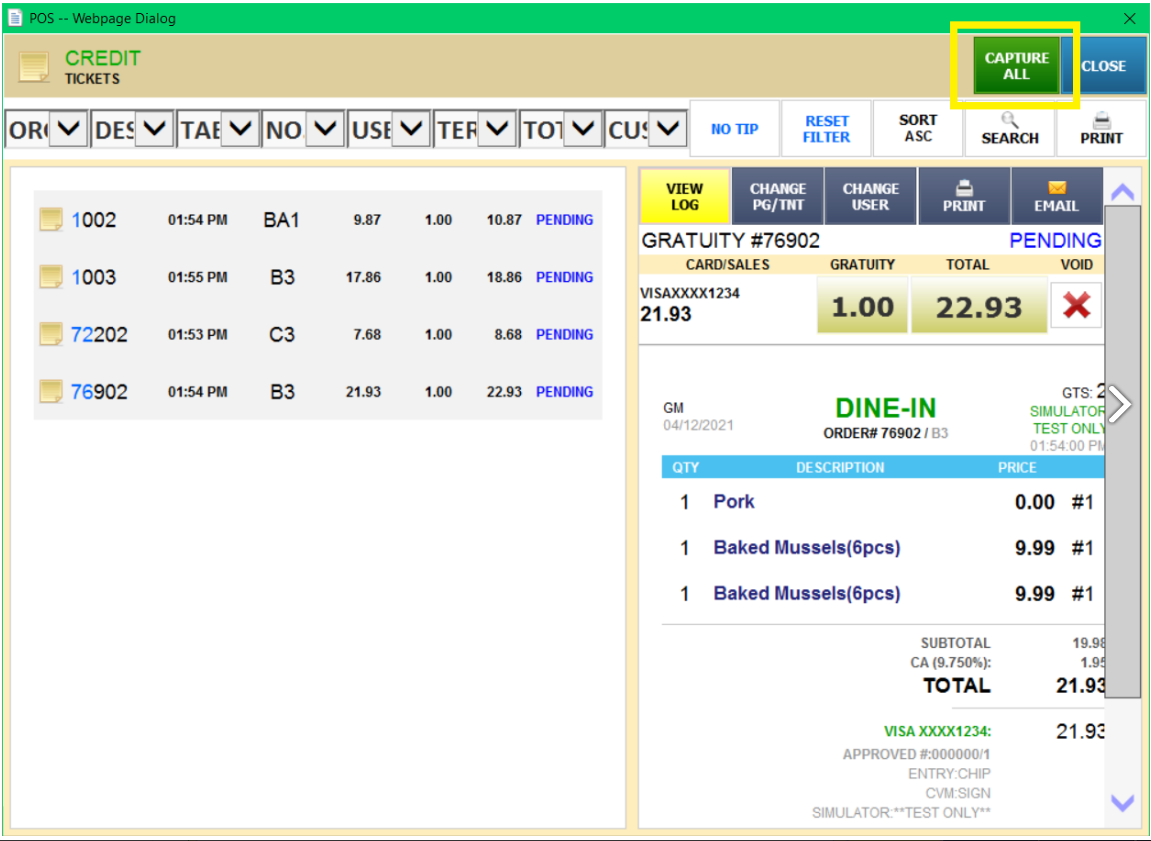
Task: Email the selected ticket receipt
Action: click(x=1056, y=196)
